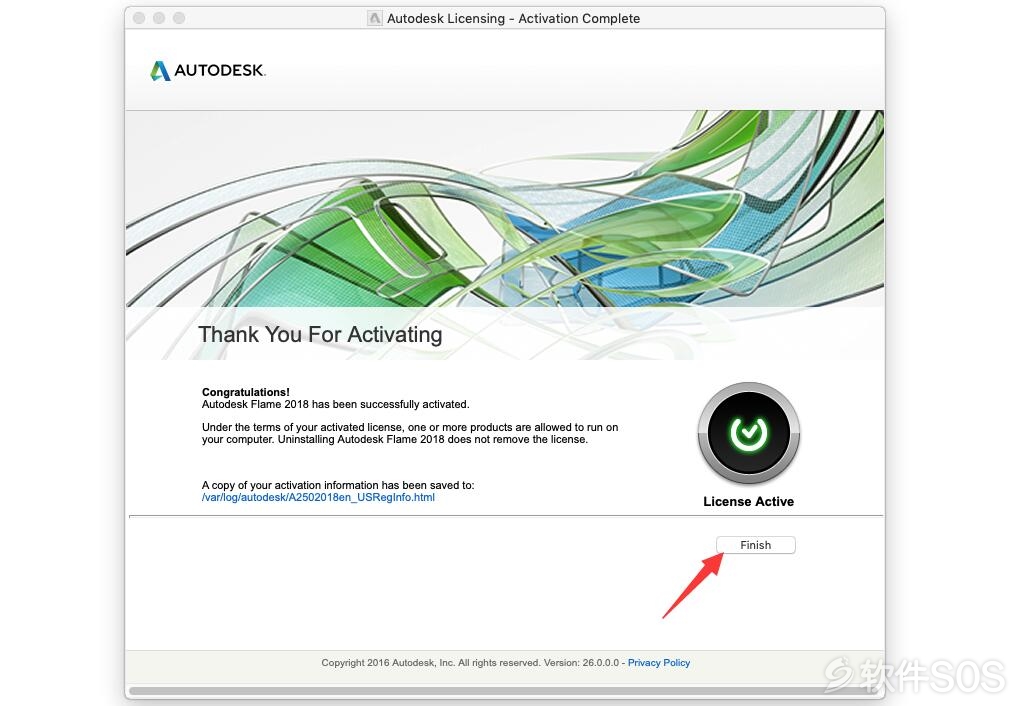The width and height of the screenshot is (1021, 706).
Task: Click the zoom window button
Action: pos(179,18)
